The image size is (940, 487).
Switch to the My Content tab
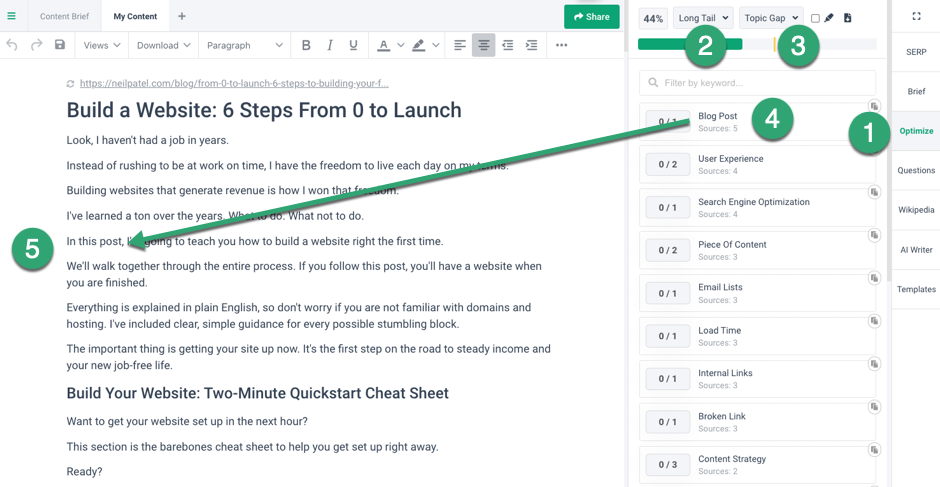135,16
